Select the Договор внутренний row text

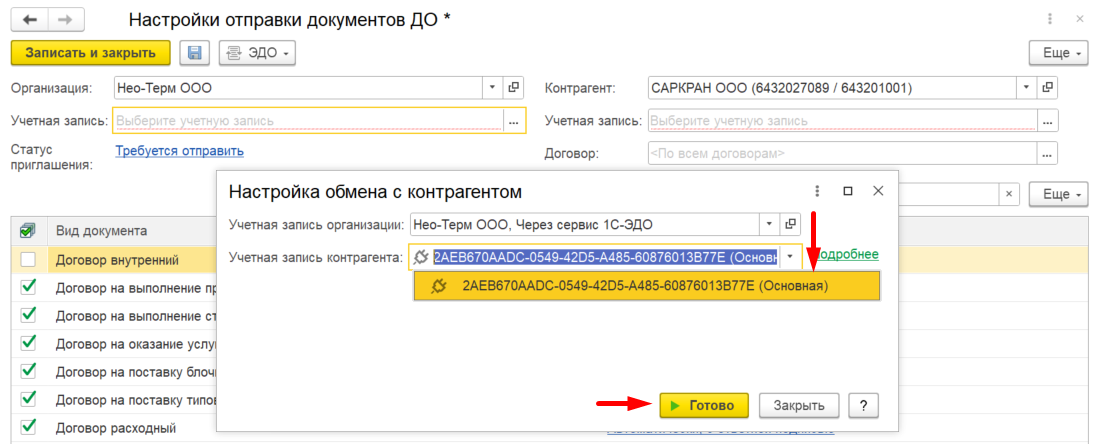[x=117, y=260]
